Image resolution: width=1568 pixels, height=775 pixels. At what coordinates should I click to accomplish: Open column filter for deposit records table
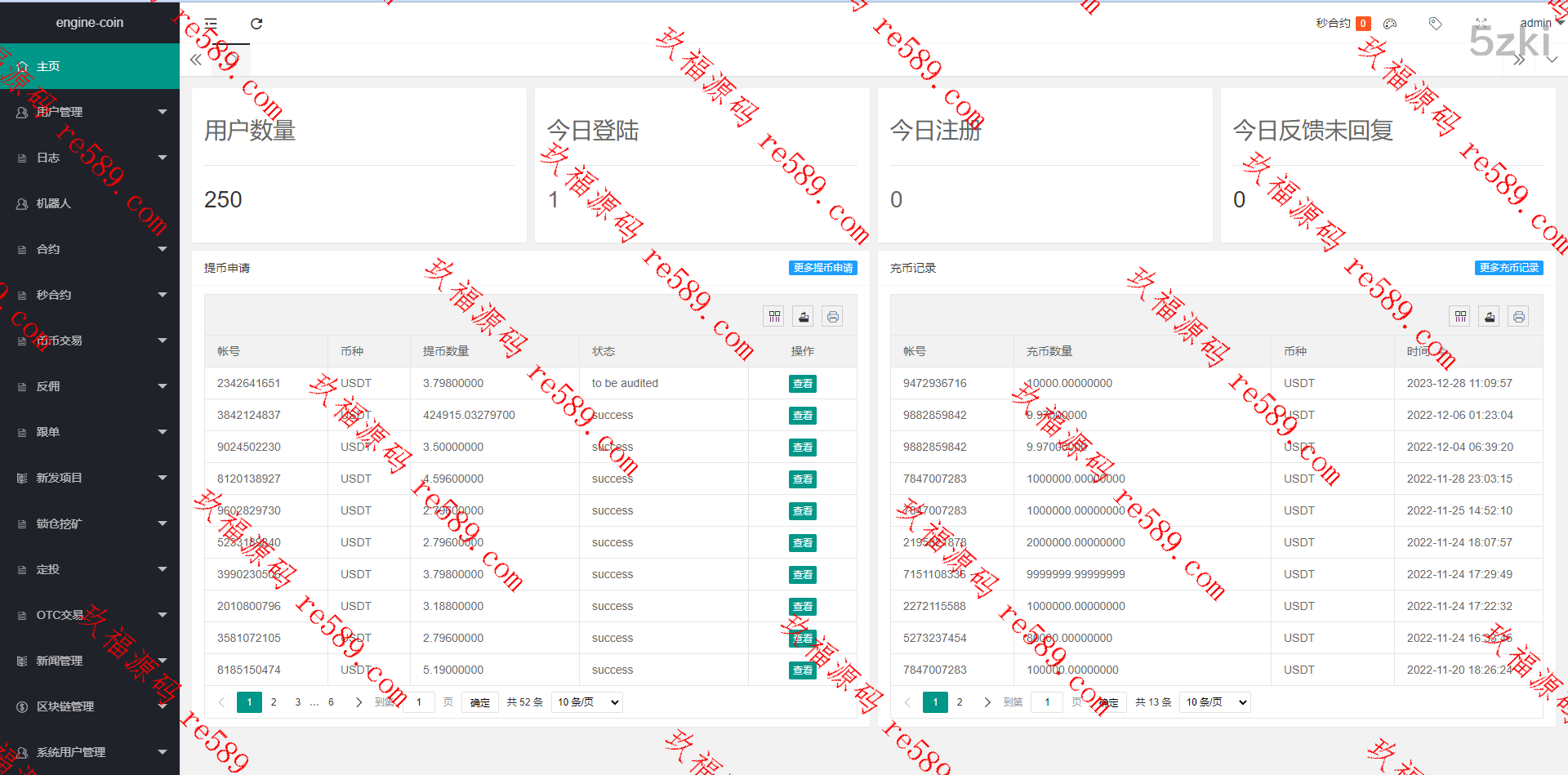point(1460,317)
